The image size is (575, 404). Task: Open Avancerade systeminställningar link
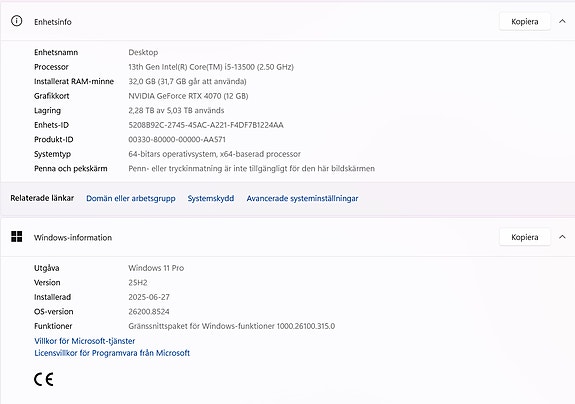click(x=302, y=198)
